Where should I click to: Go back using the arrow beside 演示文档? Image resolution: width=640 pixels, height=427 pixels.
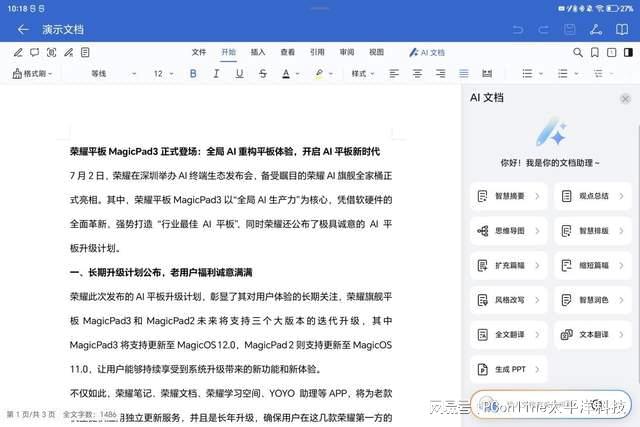pos(23,29)
